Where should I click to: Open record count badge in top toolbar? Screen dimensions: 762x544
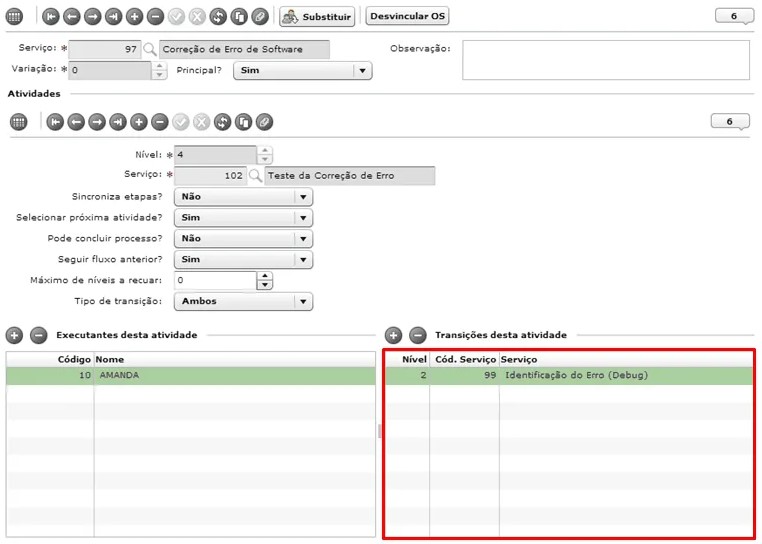(x=734, y=17)
